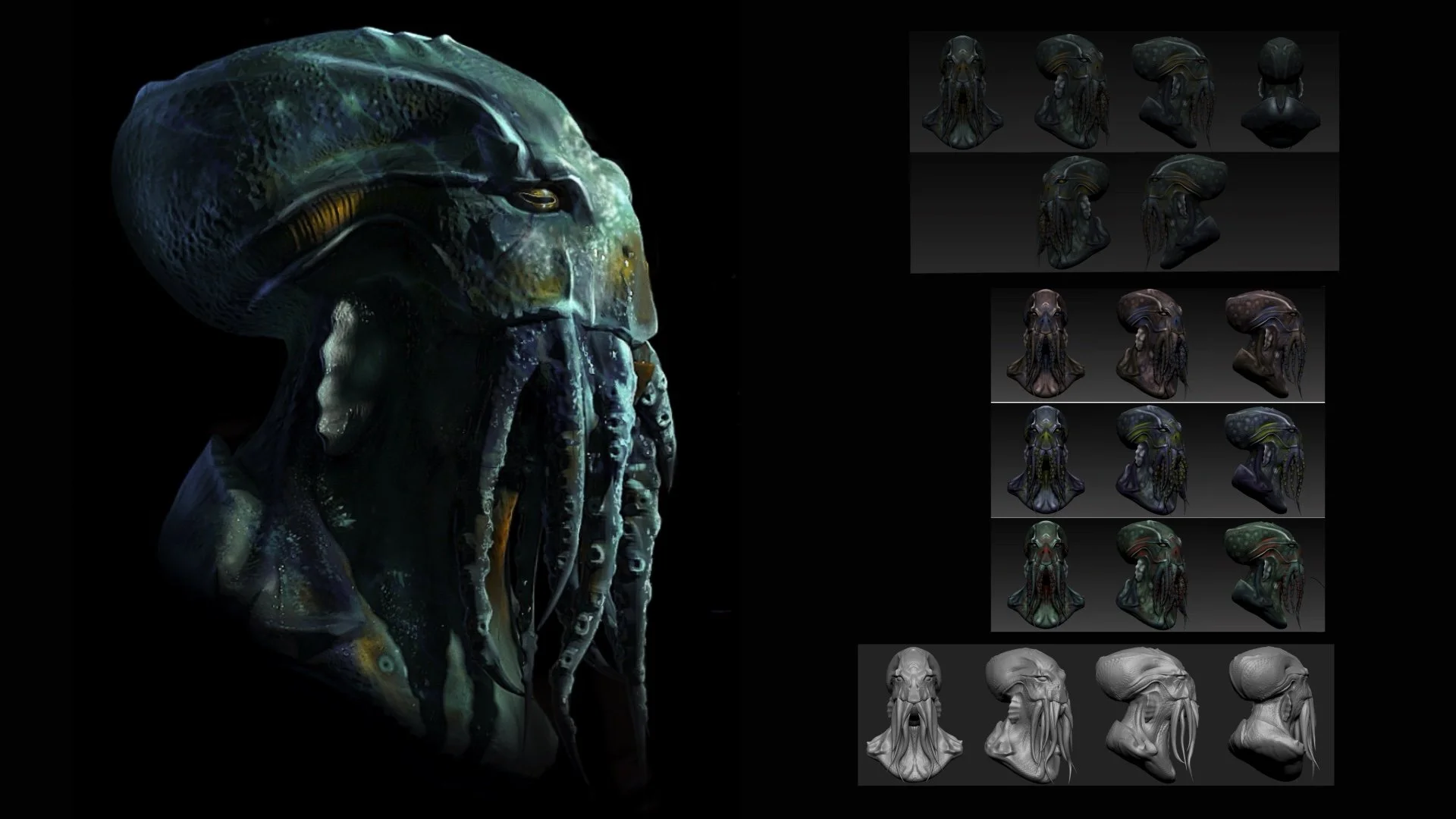This screenshot has width=1456, height=819.
Task: Pick middle green variant with red stripes
Action: (x=1153, y=574)
